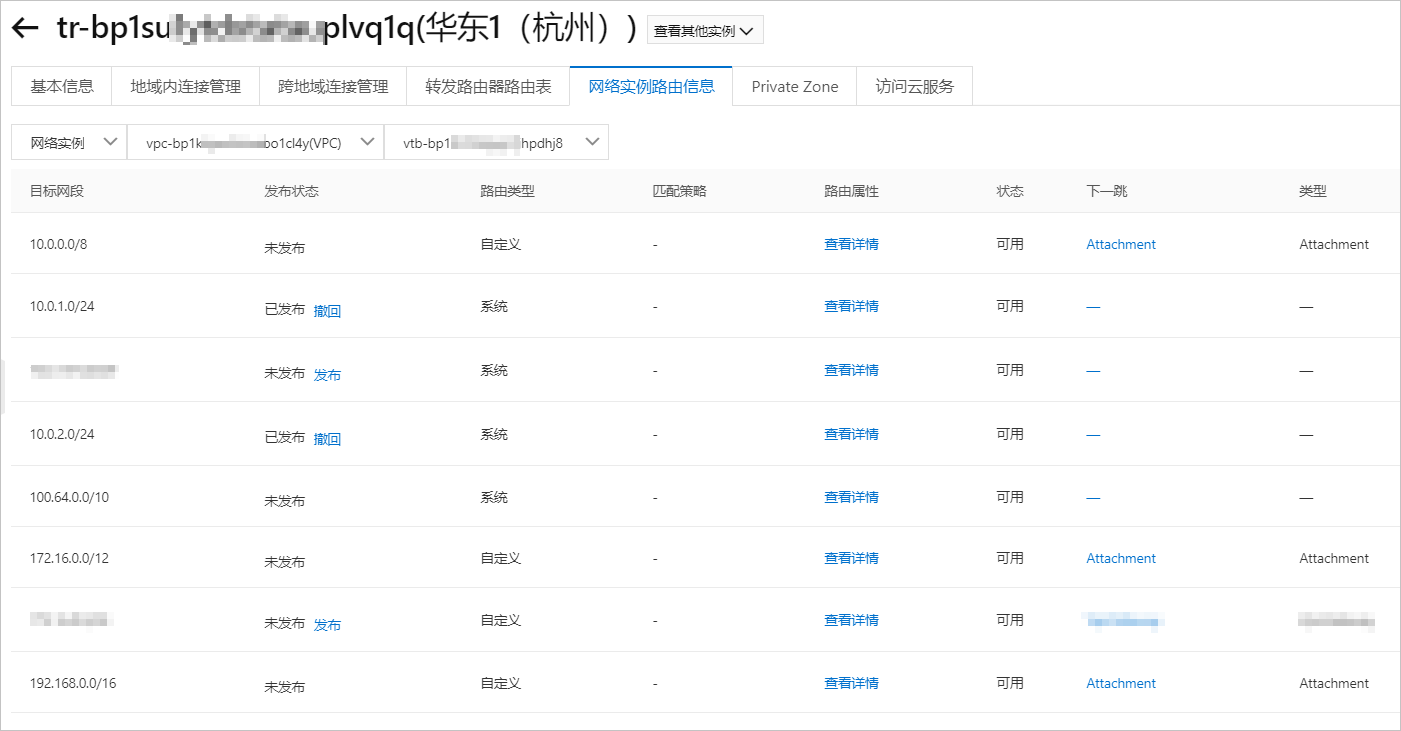
Task: View 查看详情 for the 10.0.0.0/8 route
Action: click(x=851, y=244)
